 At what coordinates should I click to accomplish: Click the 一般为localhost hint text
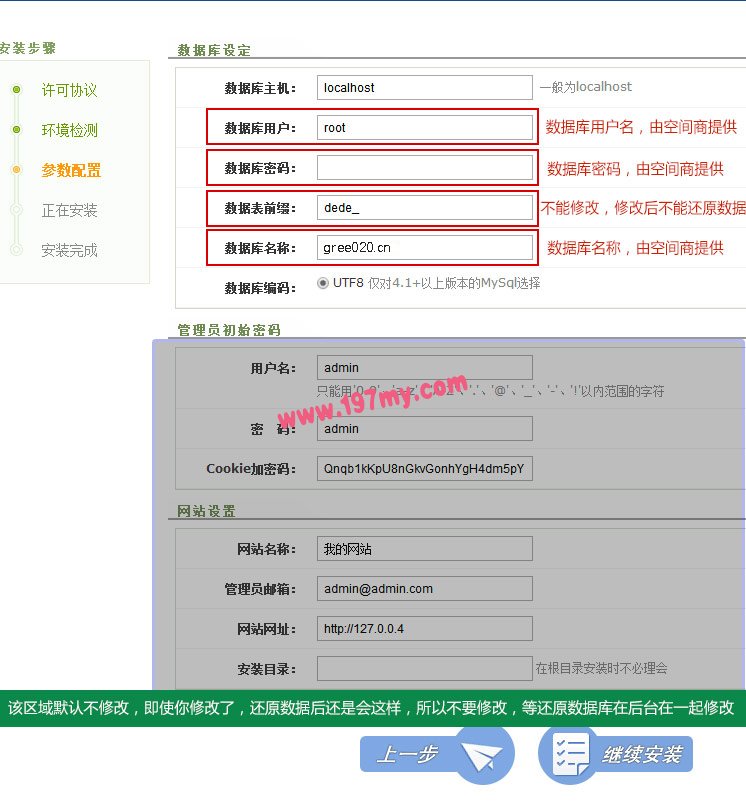point(585,87)
